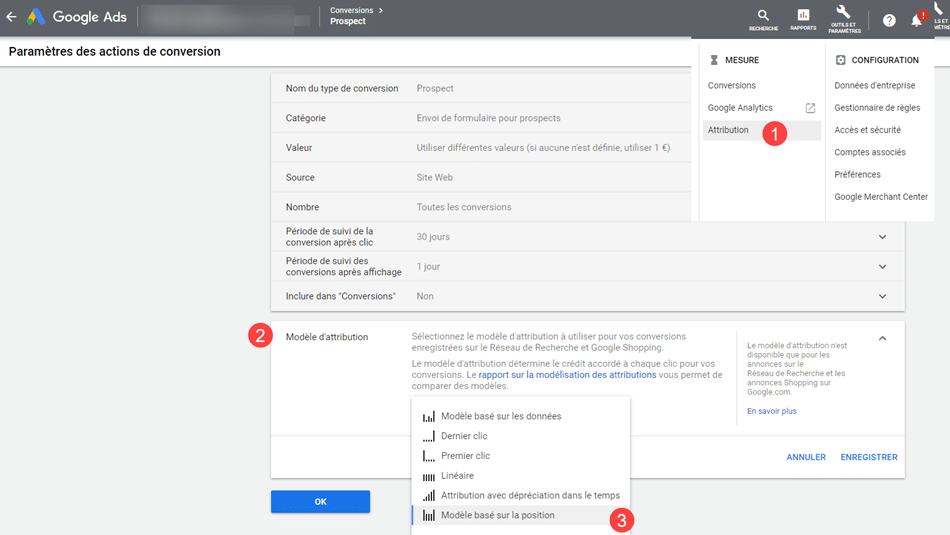Click the Prospect conversion name value
The image size is (950, 535).
point(434,88)
